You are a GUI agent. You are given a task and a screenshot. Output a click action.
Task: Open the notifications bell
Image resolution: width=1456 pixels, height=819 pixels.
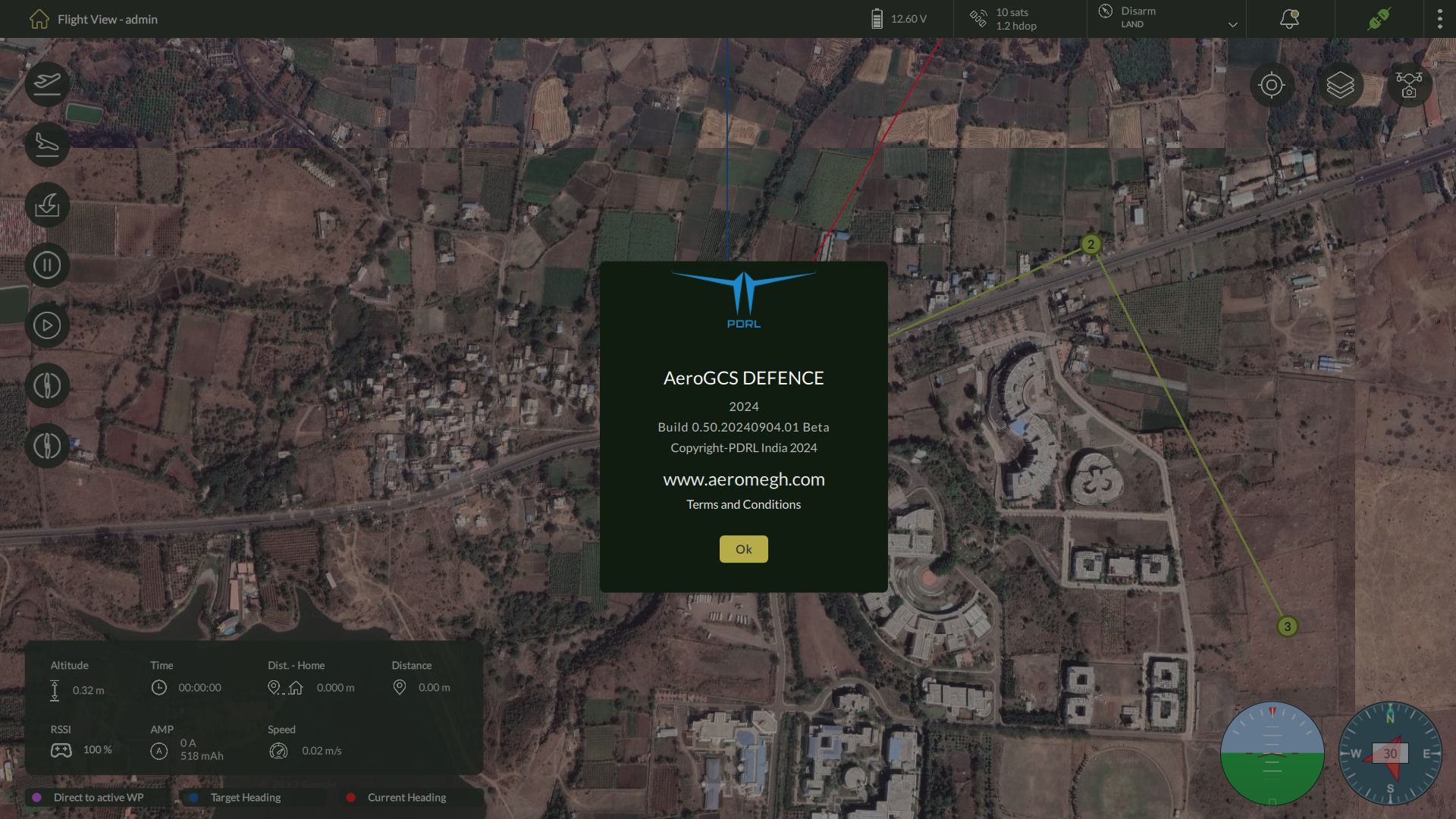coord(1289,19)
